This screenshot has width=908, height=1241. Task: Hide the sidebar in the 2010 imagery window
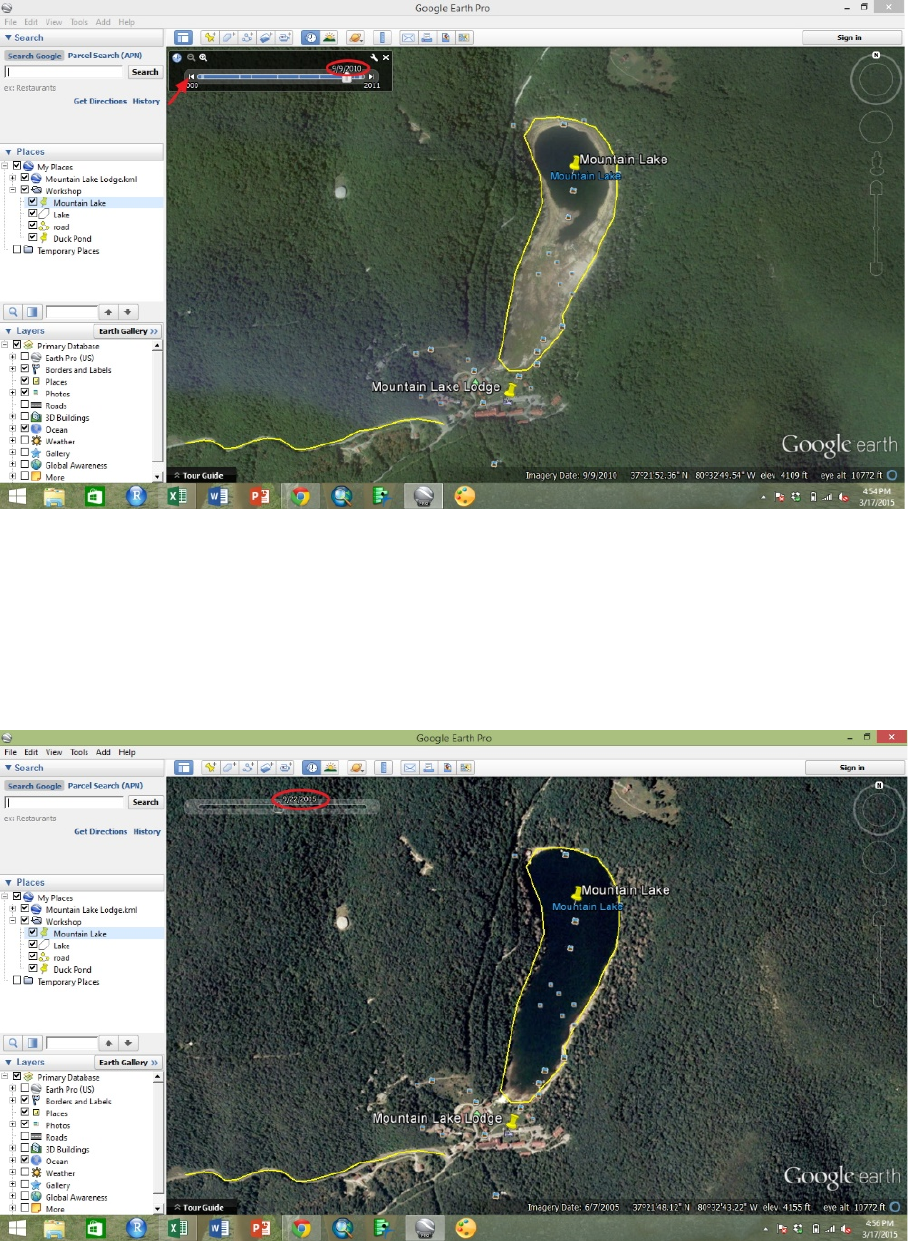coord(183,38)
